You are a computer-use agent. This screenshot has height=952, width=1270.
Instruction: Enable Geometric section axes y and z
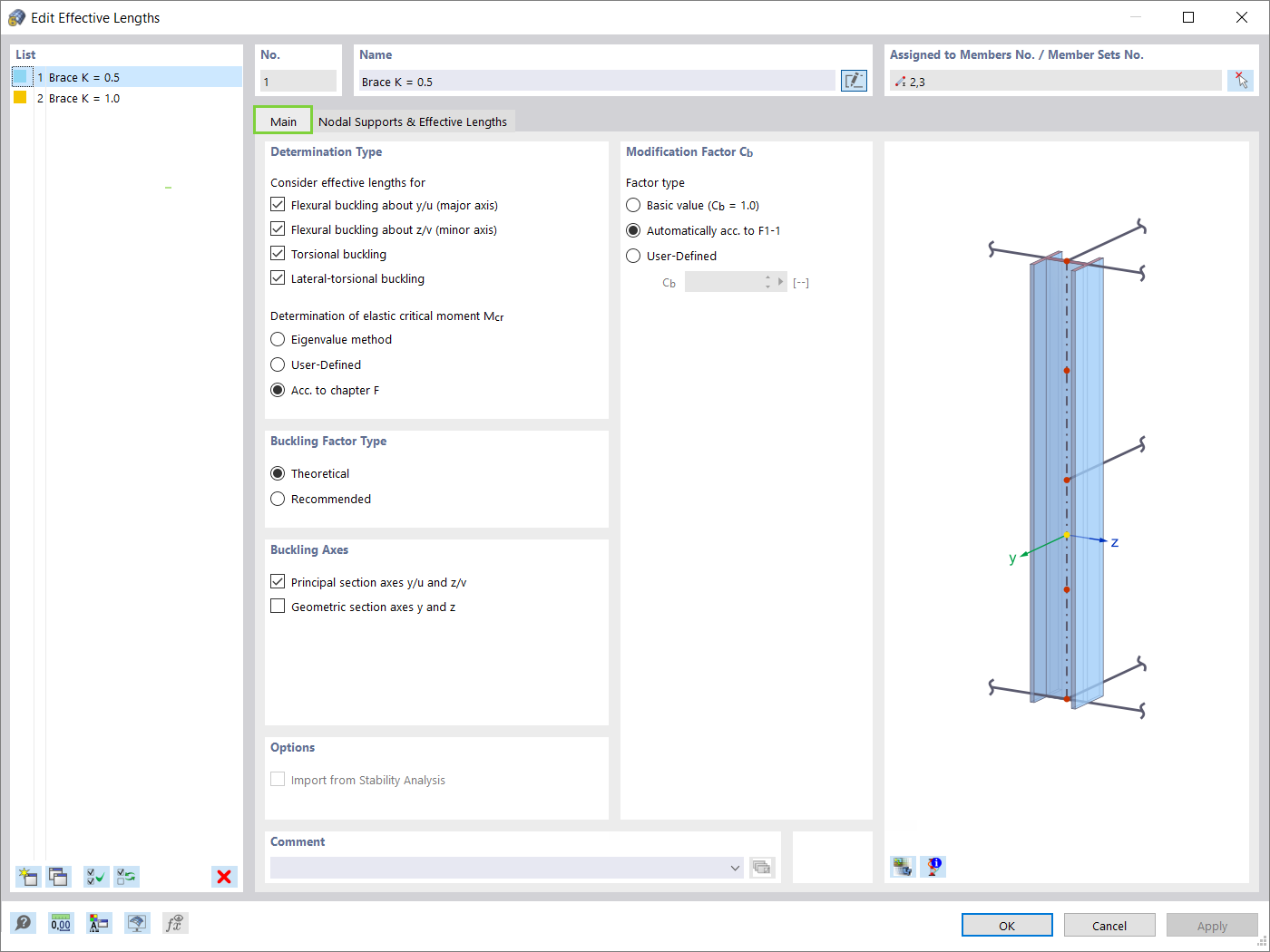tap(278, 607)
